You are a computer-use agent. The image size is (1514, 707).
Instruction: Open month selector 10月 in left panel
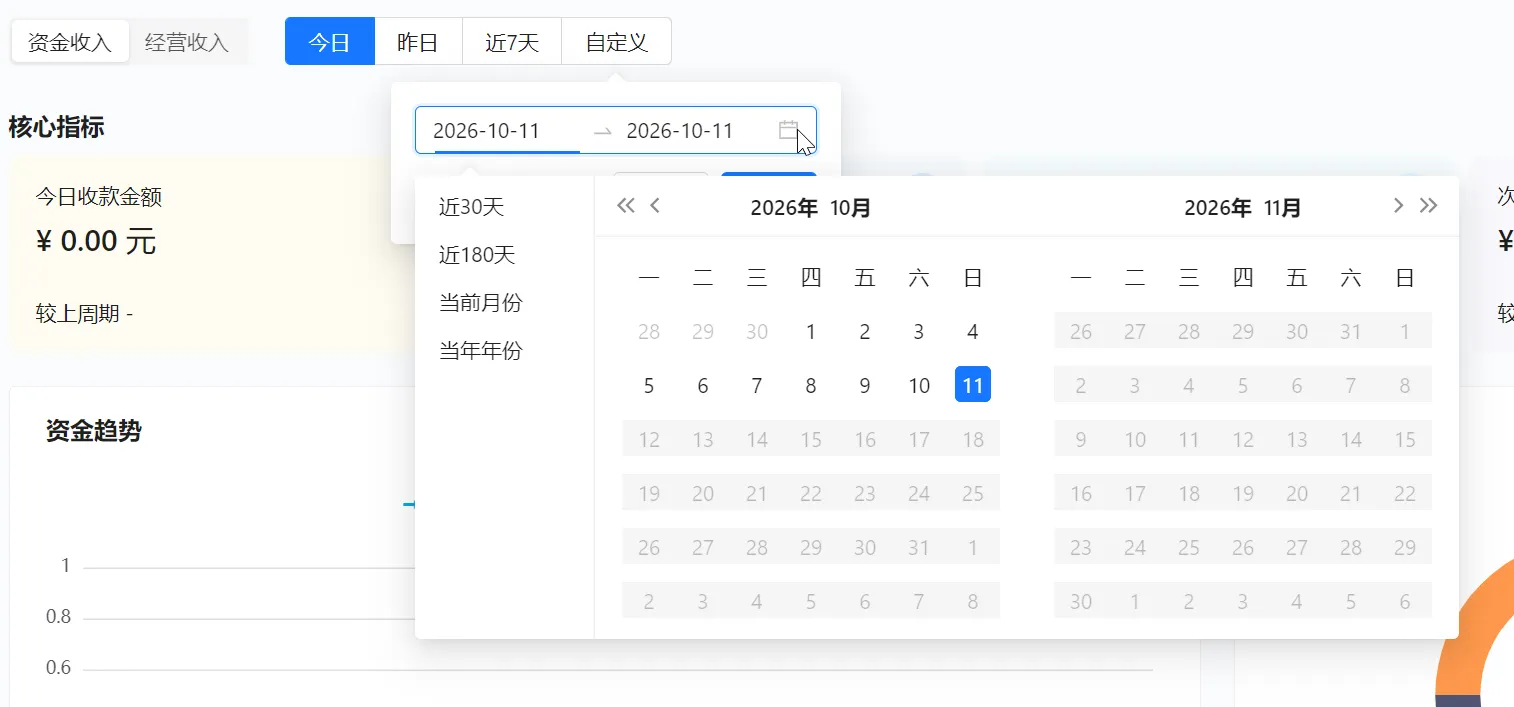[851, 208]
